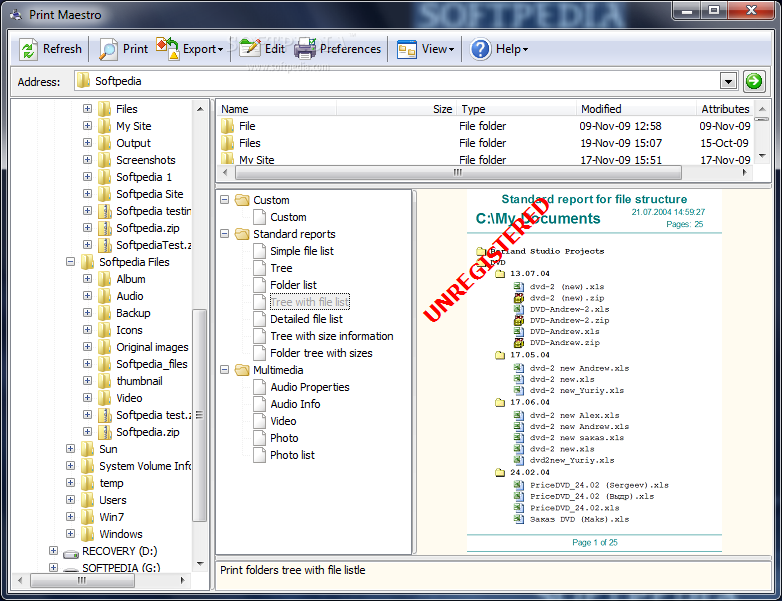Select Detailed file list report icon
The width and height of the screenshot is (782, 601).
point(259,319)
